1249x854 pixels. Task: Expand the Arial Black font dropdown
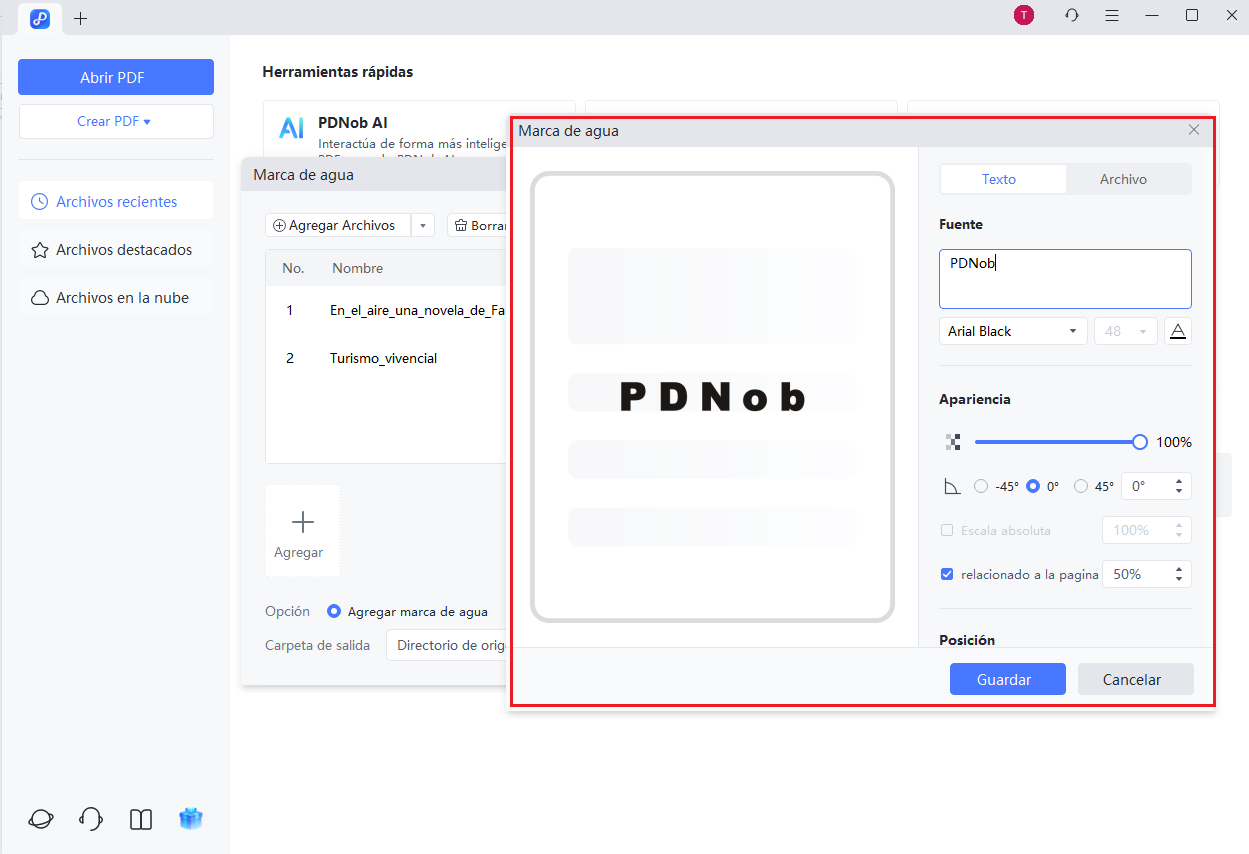click(x=1013, y=331)
